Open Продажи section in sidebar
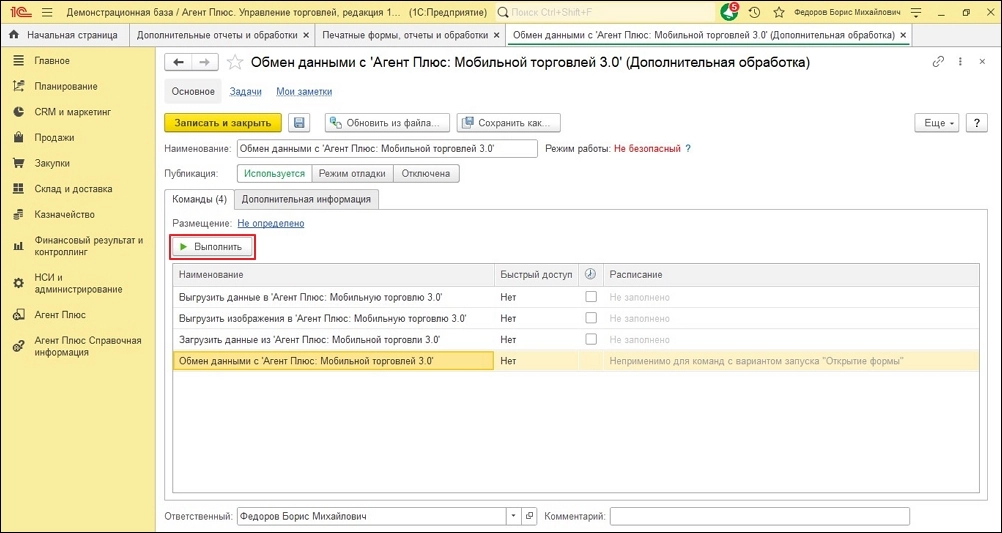 point(54,137)
